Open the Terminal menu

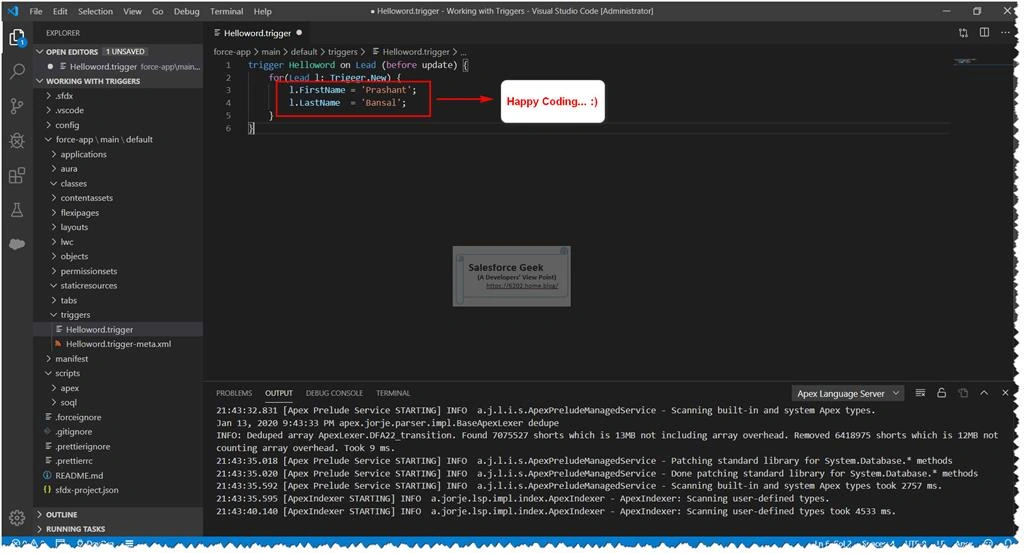[x=227, y=11]
